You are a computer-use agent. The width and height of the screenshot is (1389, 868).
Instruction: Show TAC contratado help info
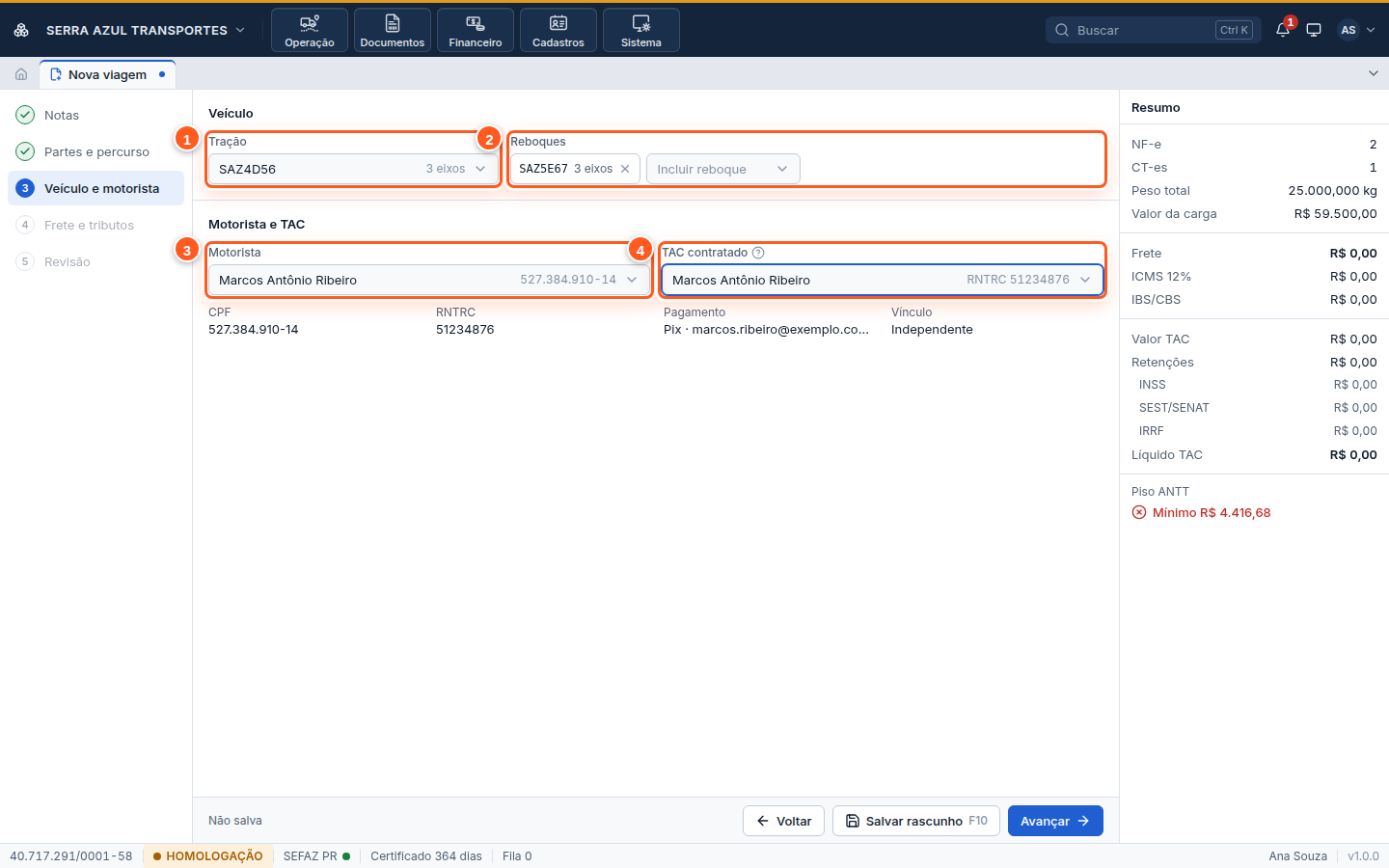pyautogui.click(x=758, y=253)
